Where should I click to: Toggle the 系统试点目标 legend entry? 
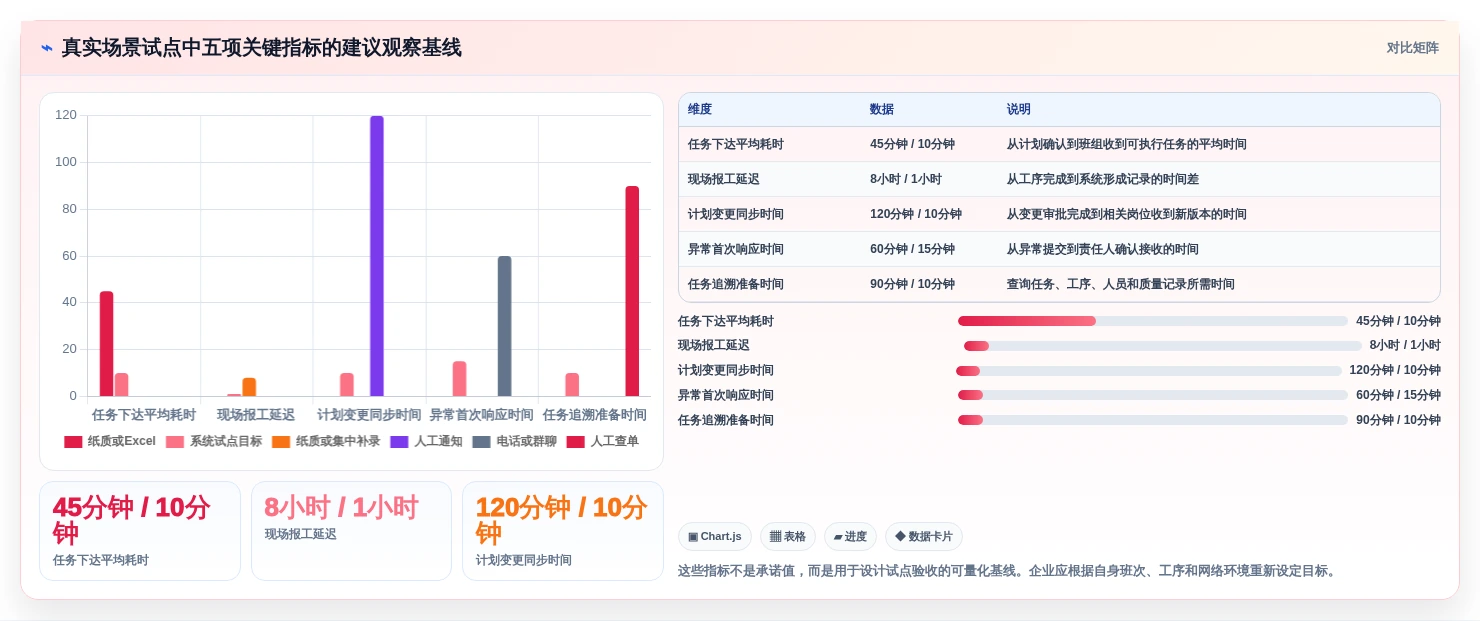click(x=214, y=441)
